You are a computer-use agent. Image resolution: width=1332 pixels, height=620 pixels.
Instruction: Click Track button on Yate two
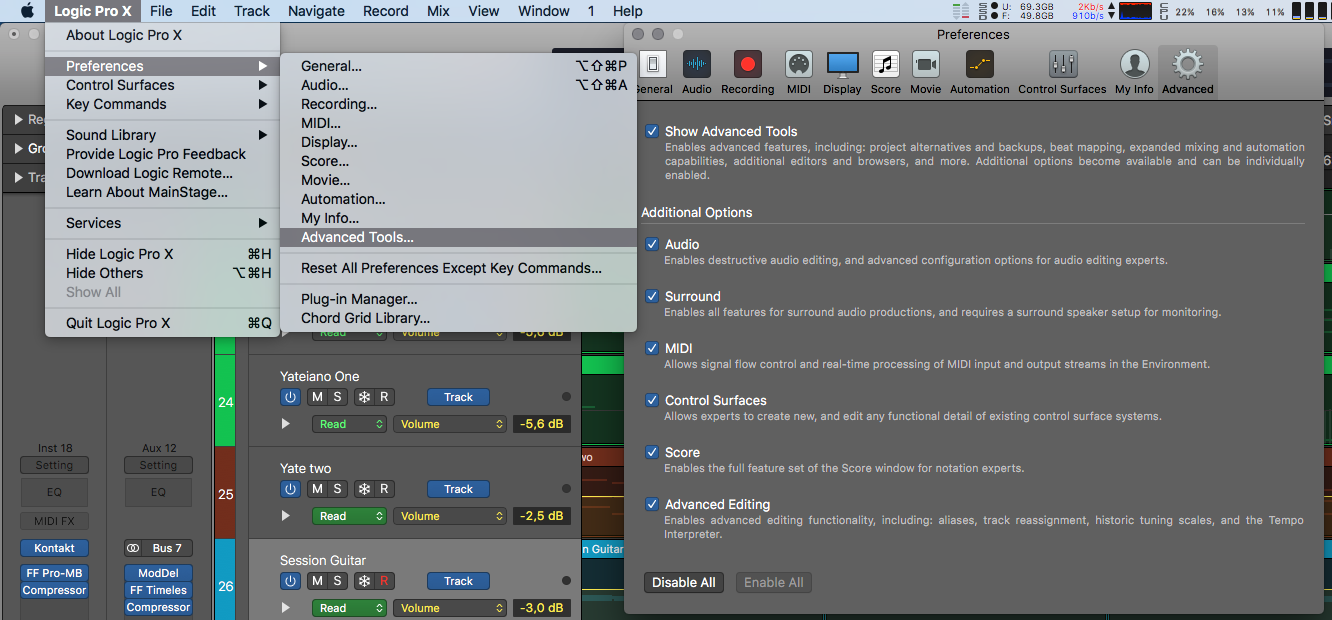458,489
